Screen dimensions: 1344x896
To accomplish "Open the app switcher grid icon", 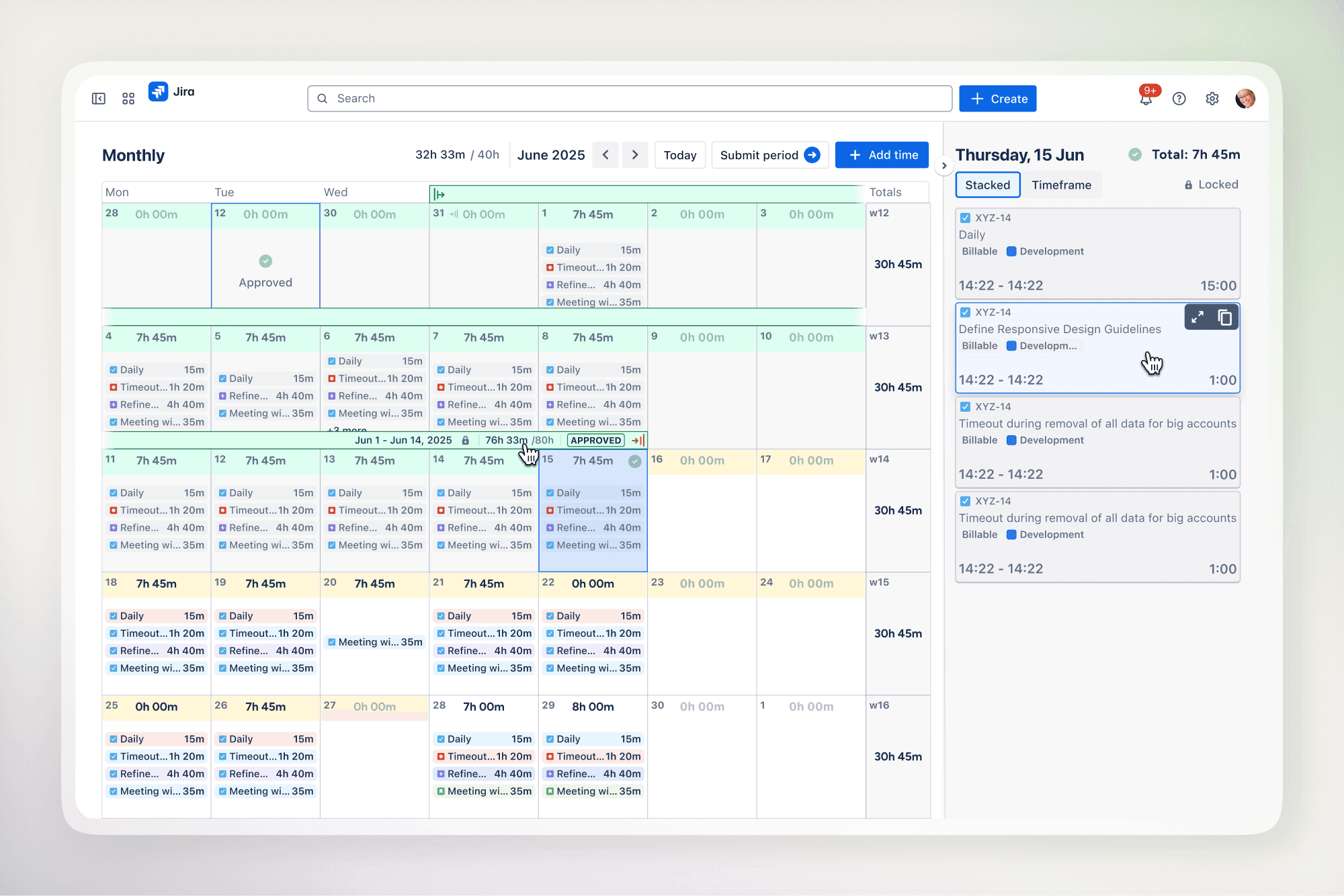I will coord(128,99).
